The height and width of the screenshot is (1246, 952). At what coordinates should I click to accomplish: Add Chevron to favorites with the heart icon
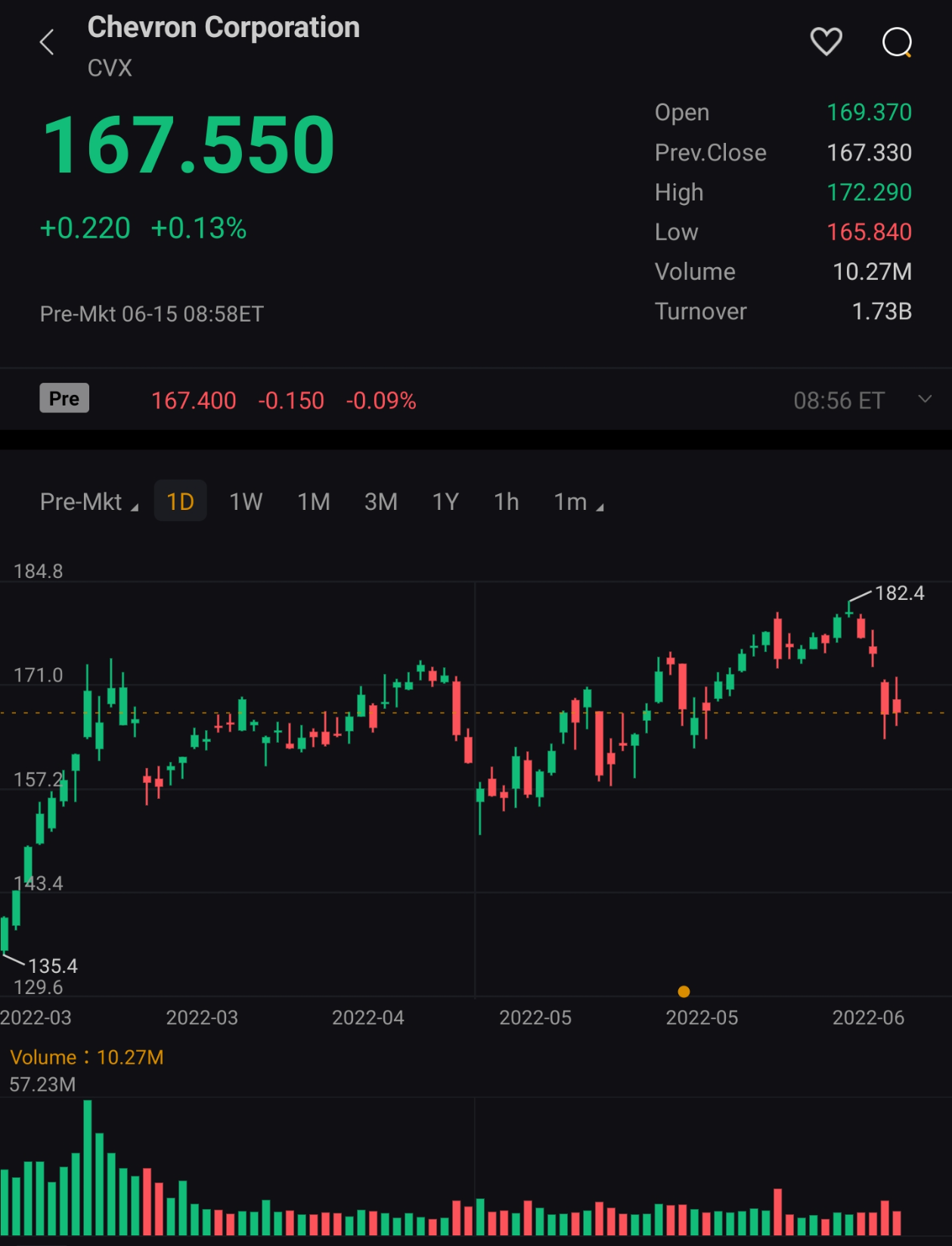(826, 42)
